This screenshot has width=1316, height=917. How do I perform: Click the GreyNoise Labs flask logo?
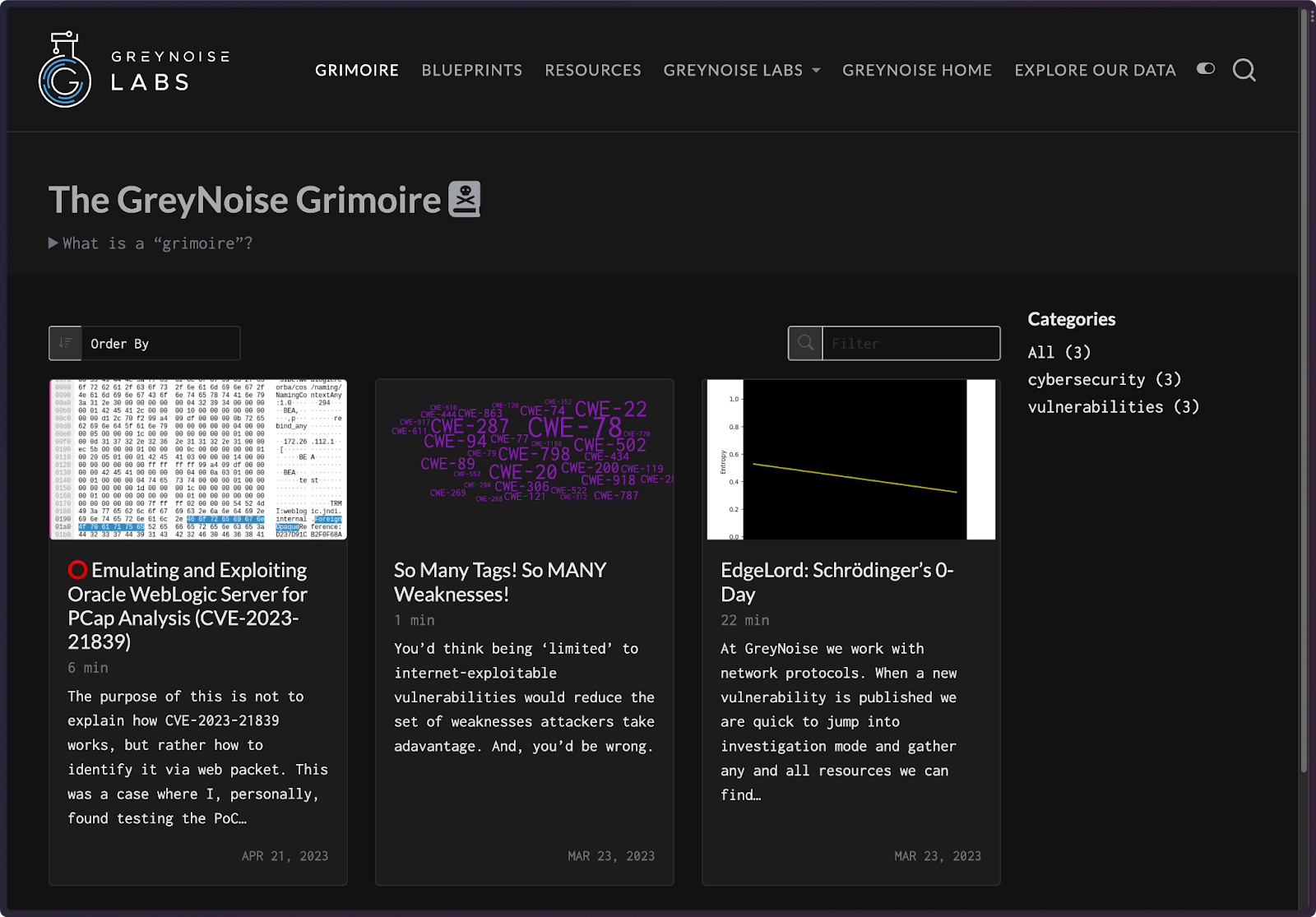[x=65, y=70]
